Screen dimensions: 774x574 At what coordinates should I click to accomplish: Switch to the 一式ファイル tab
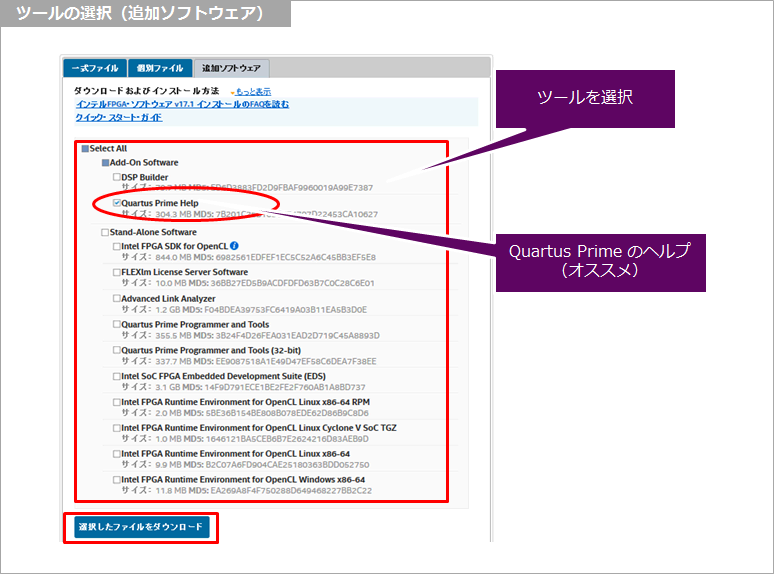[95, 68]
